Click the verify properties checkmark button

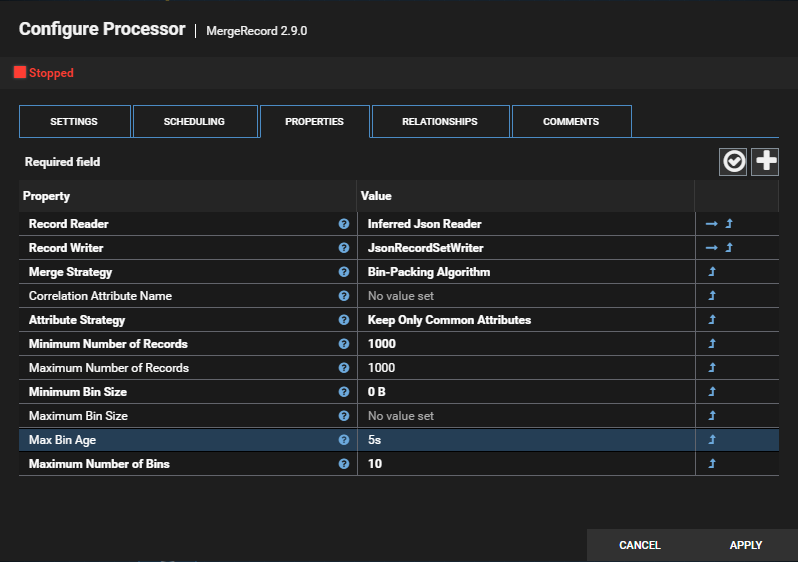point(733,162)
